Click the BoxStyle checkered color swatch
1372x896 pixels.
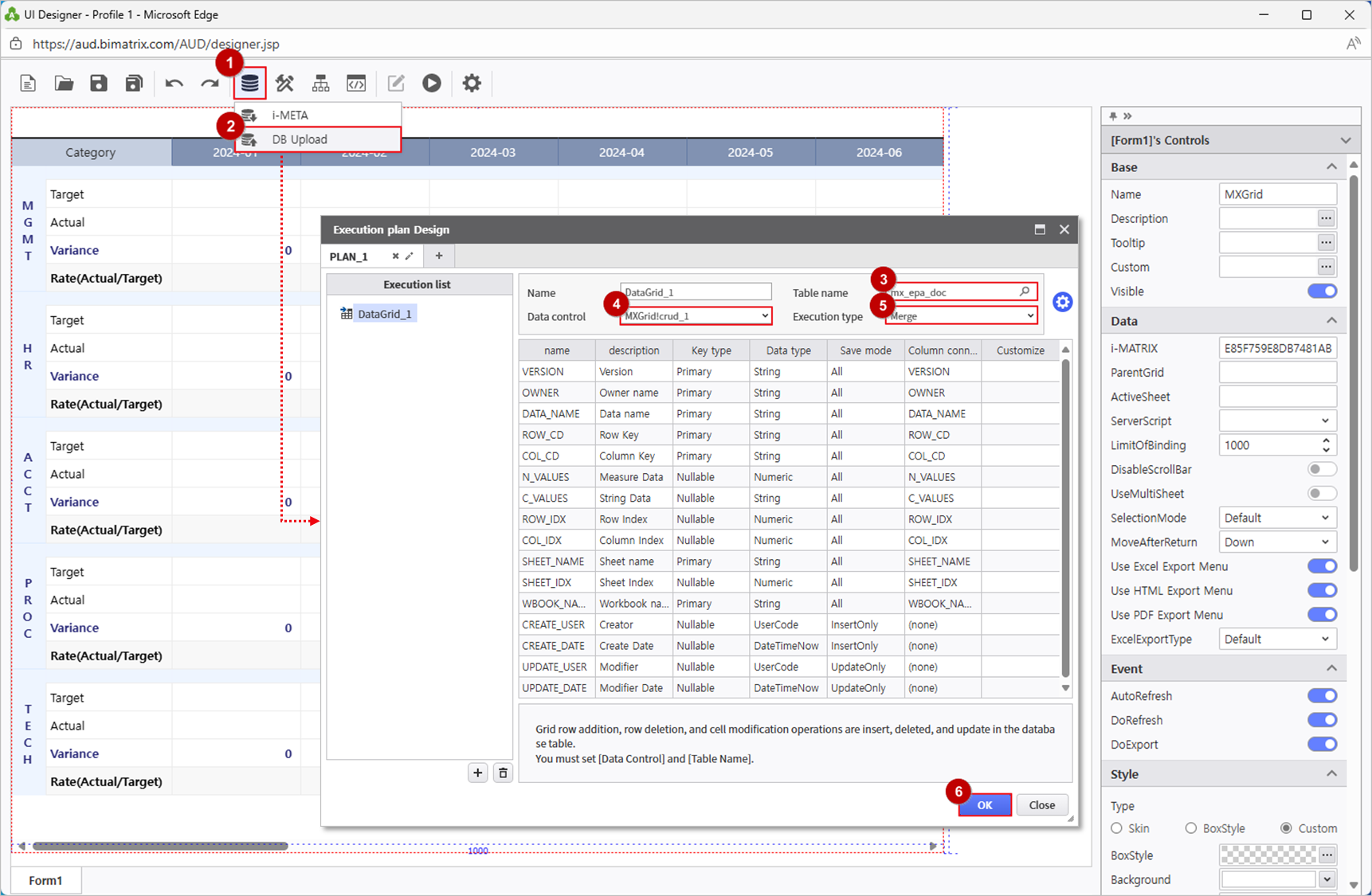1268,855
